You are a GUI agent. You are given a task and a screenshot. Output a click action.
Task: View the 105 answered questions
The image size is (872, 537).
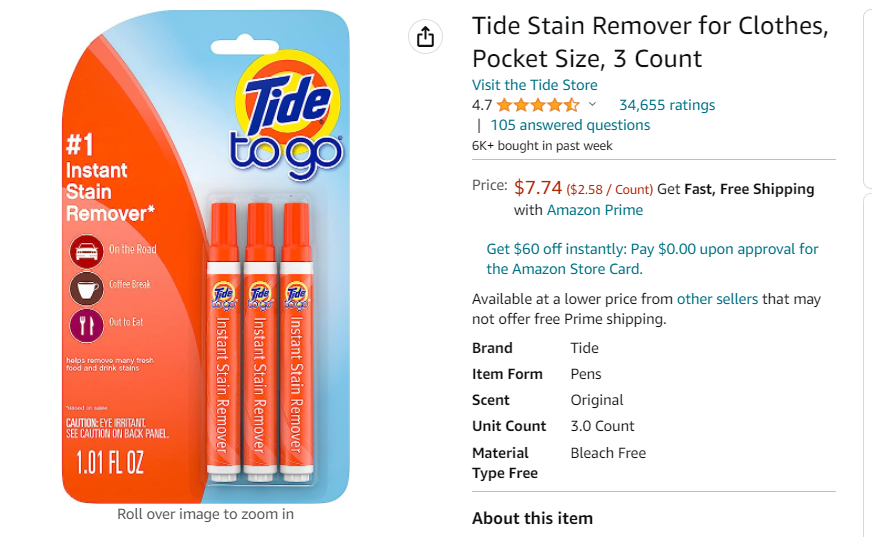570,125
